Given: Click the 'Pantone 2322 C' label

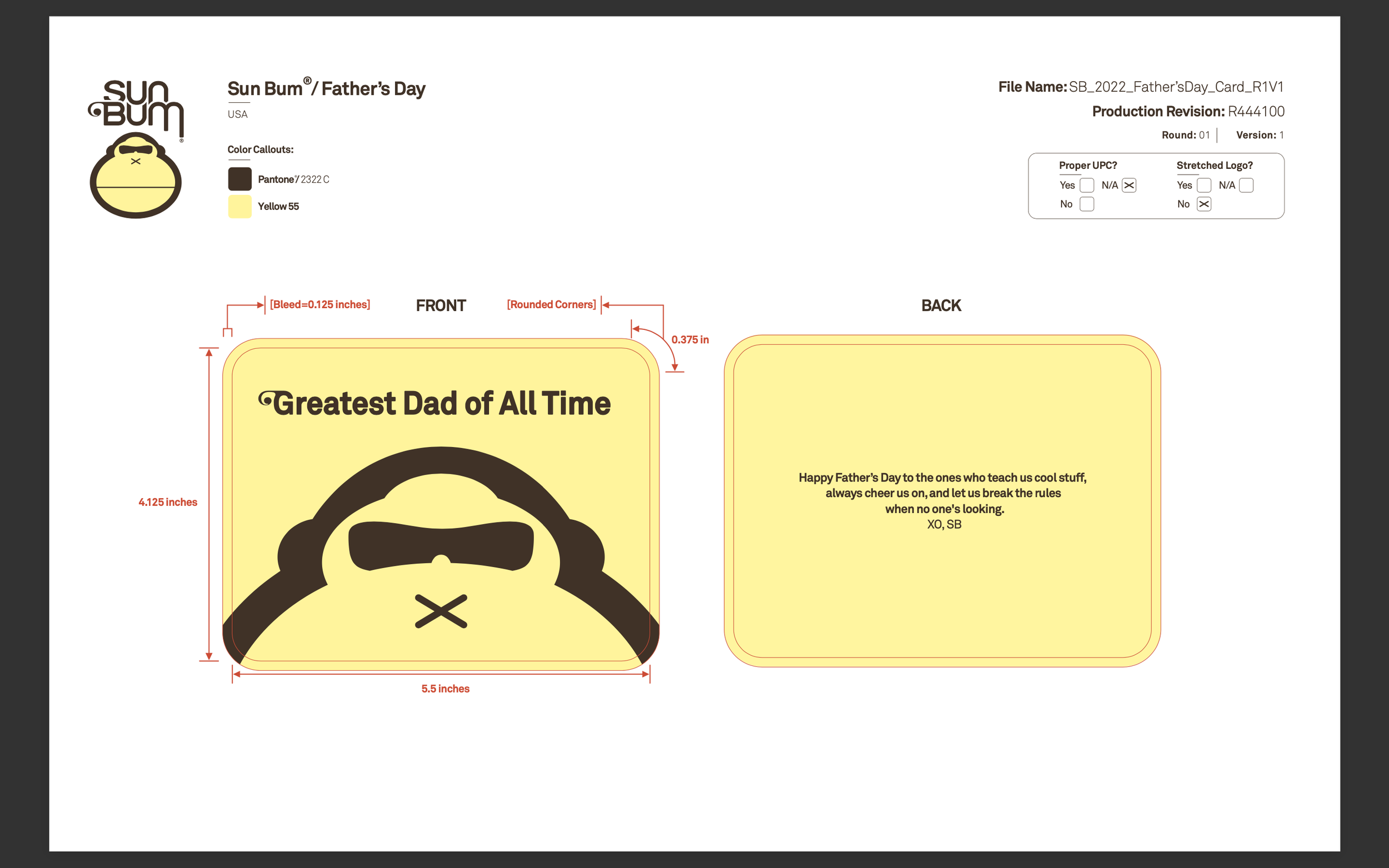Looking at the screenshot, I should (293, 179).
